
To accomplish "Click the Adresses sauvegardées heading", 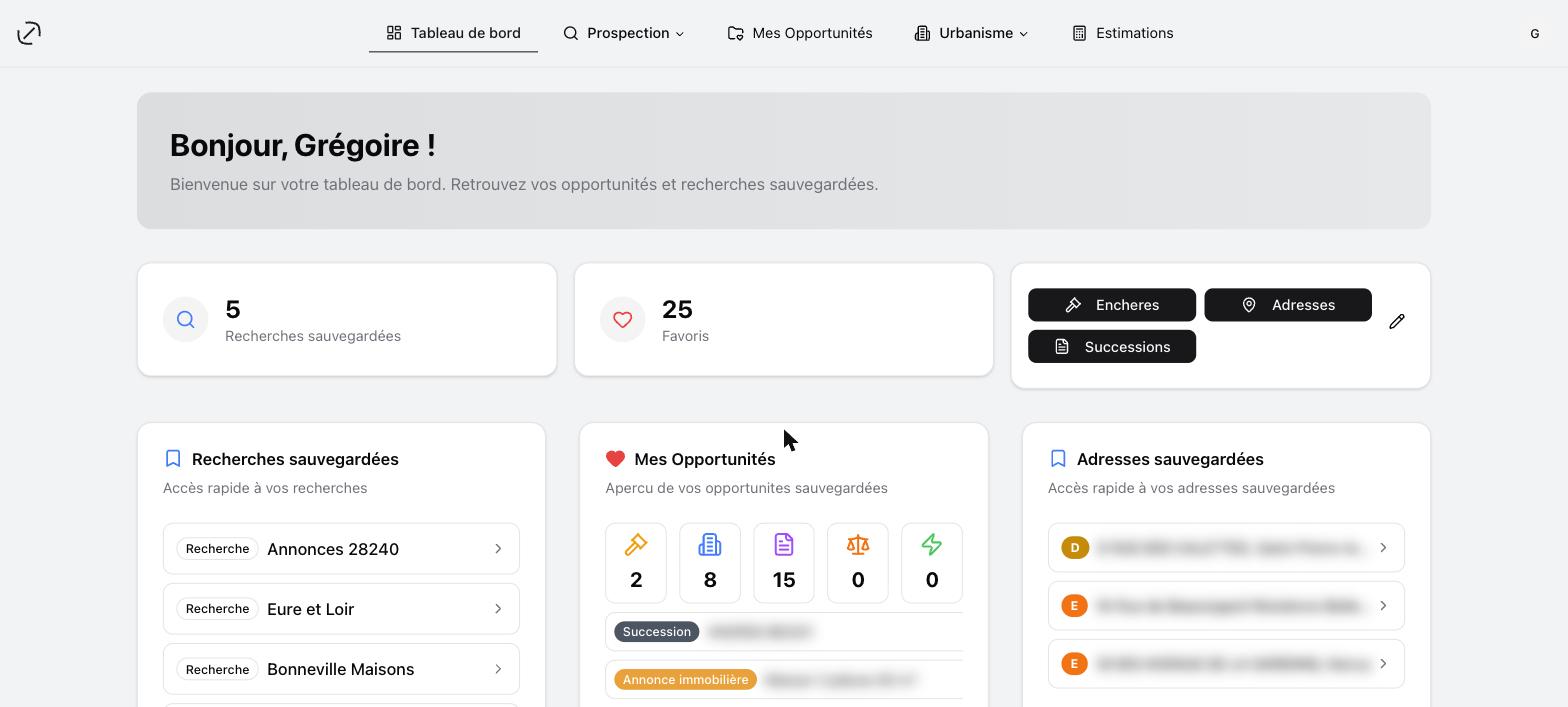I will (1170, 459).
